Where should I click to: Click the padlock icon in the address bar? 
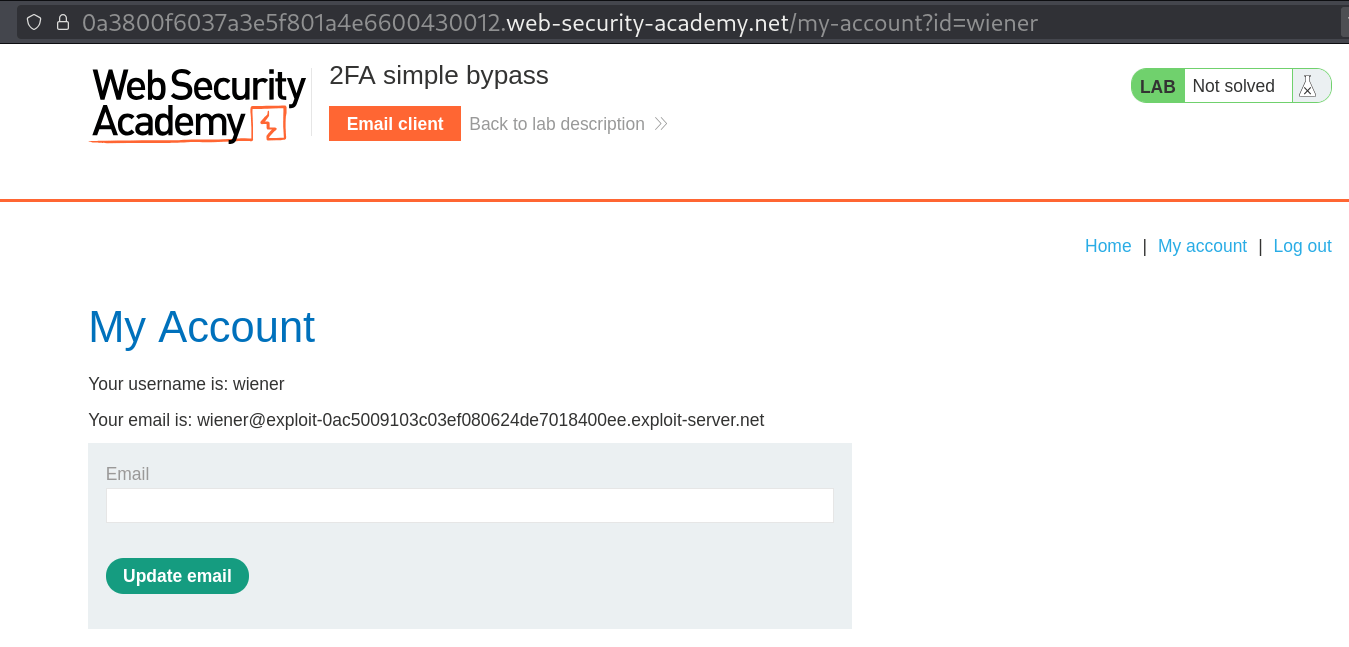click(62, 21)
